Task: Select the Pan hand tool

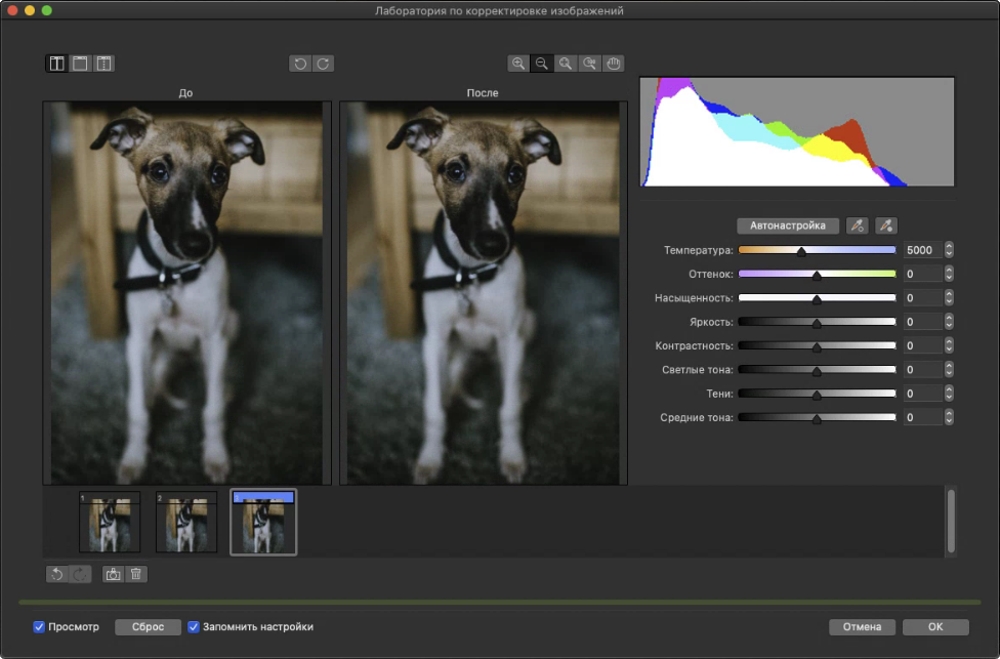Action: tap(614, 64)
